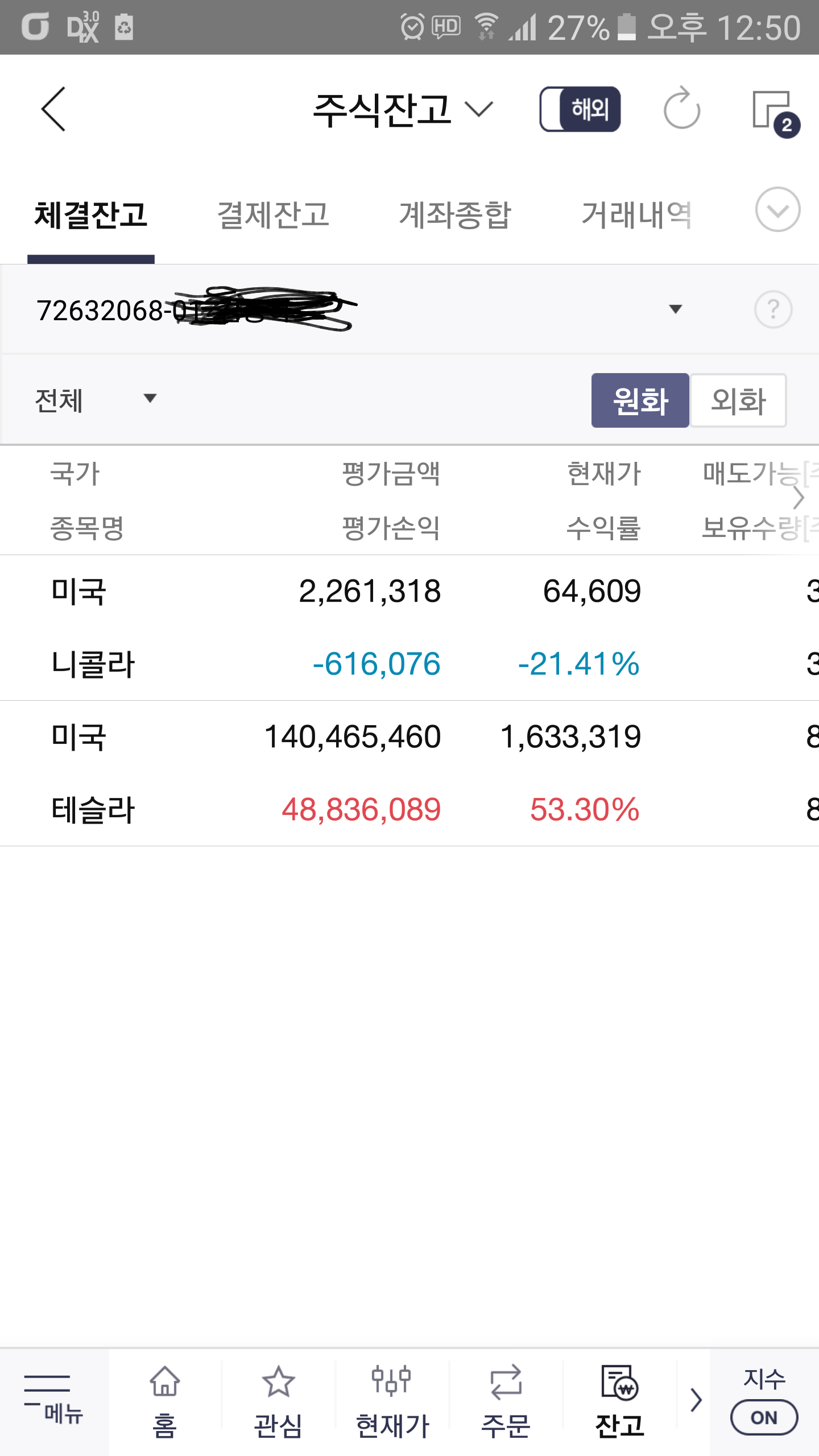Select the 원화 currency button

[640, 400]
